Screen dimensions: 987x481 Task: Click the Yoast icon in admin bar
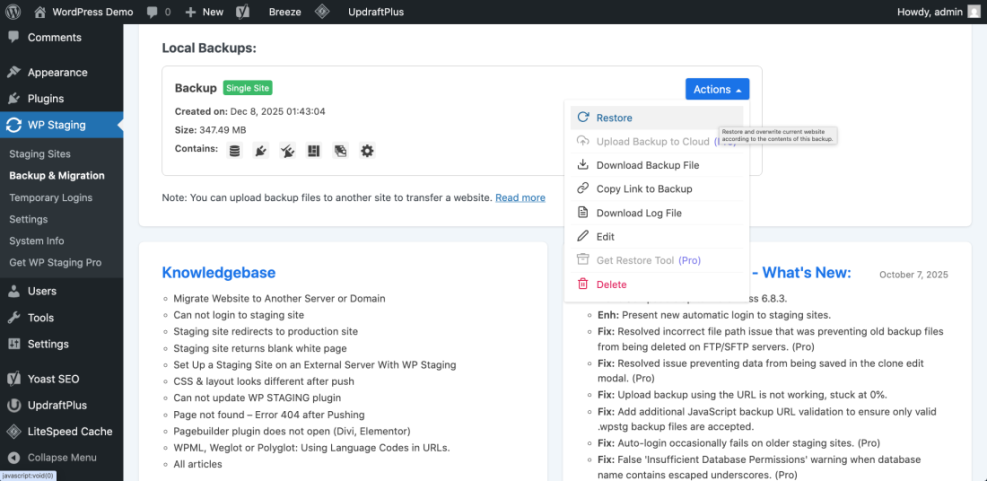click(243, 12)
